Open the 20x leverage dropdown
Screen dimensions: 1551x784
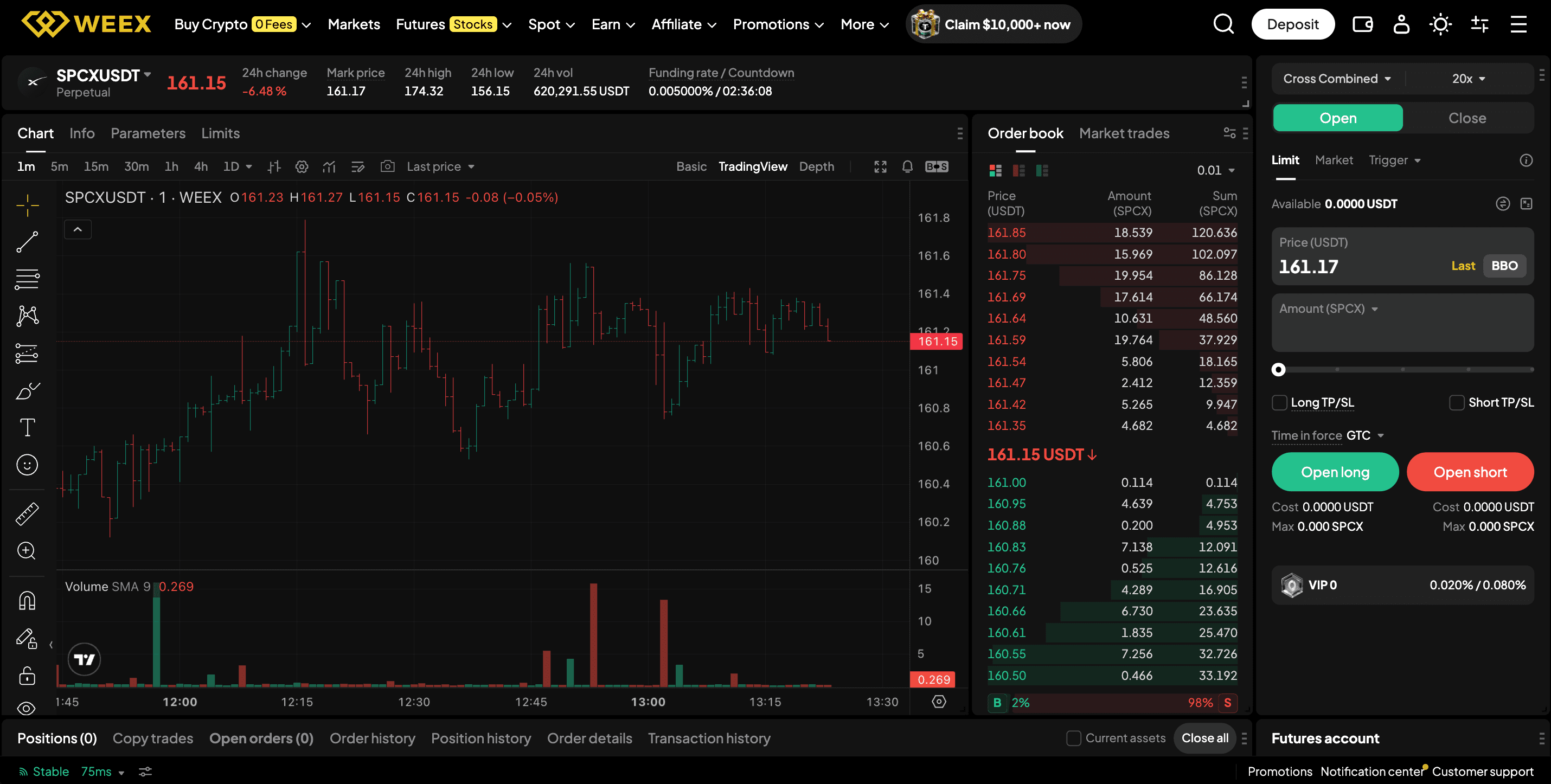click(x=1468, y=79)
